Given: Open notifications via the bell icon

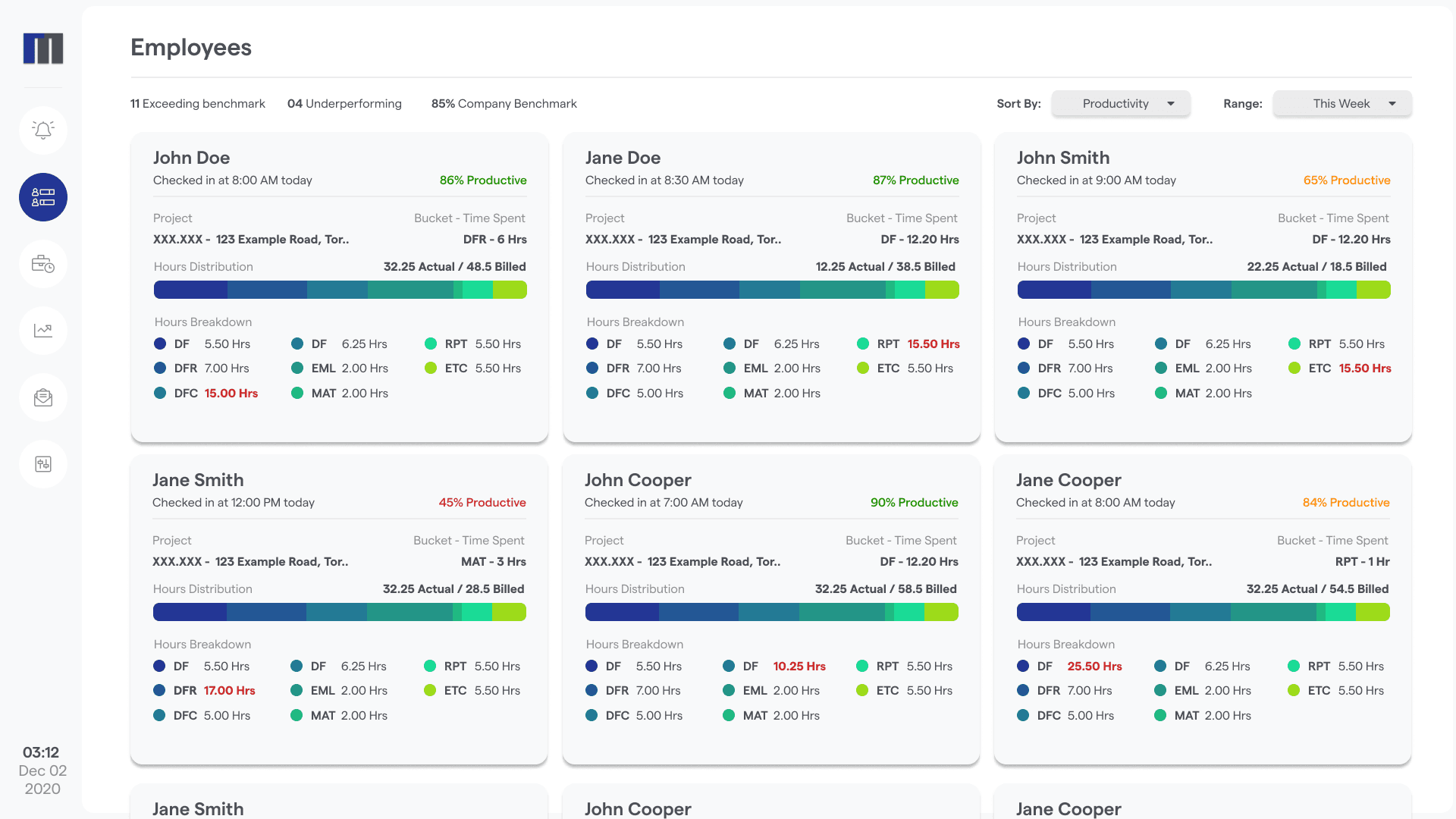Looking at the screenshot, I should (x=42, y=130).
